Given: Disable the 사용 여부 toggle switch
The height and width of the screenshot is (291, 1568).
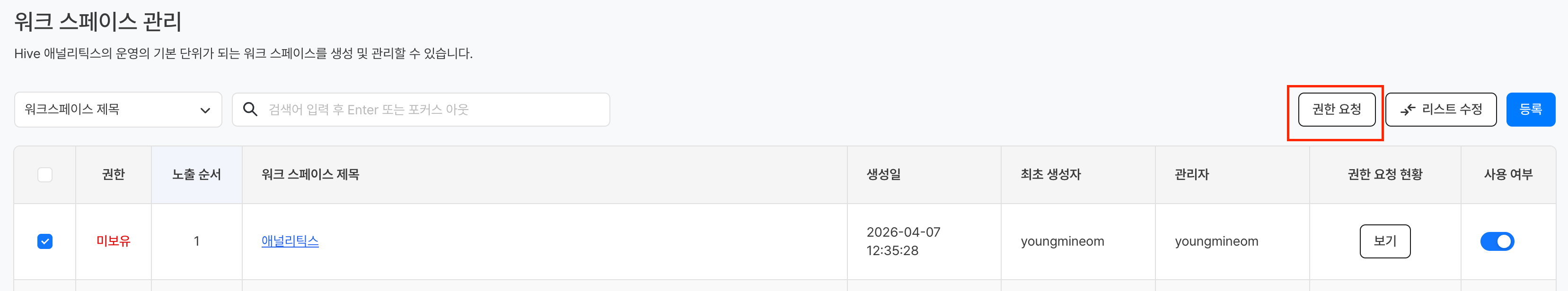Looking at the screenshot, I should coord(1497,241).
